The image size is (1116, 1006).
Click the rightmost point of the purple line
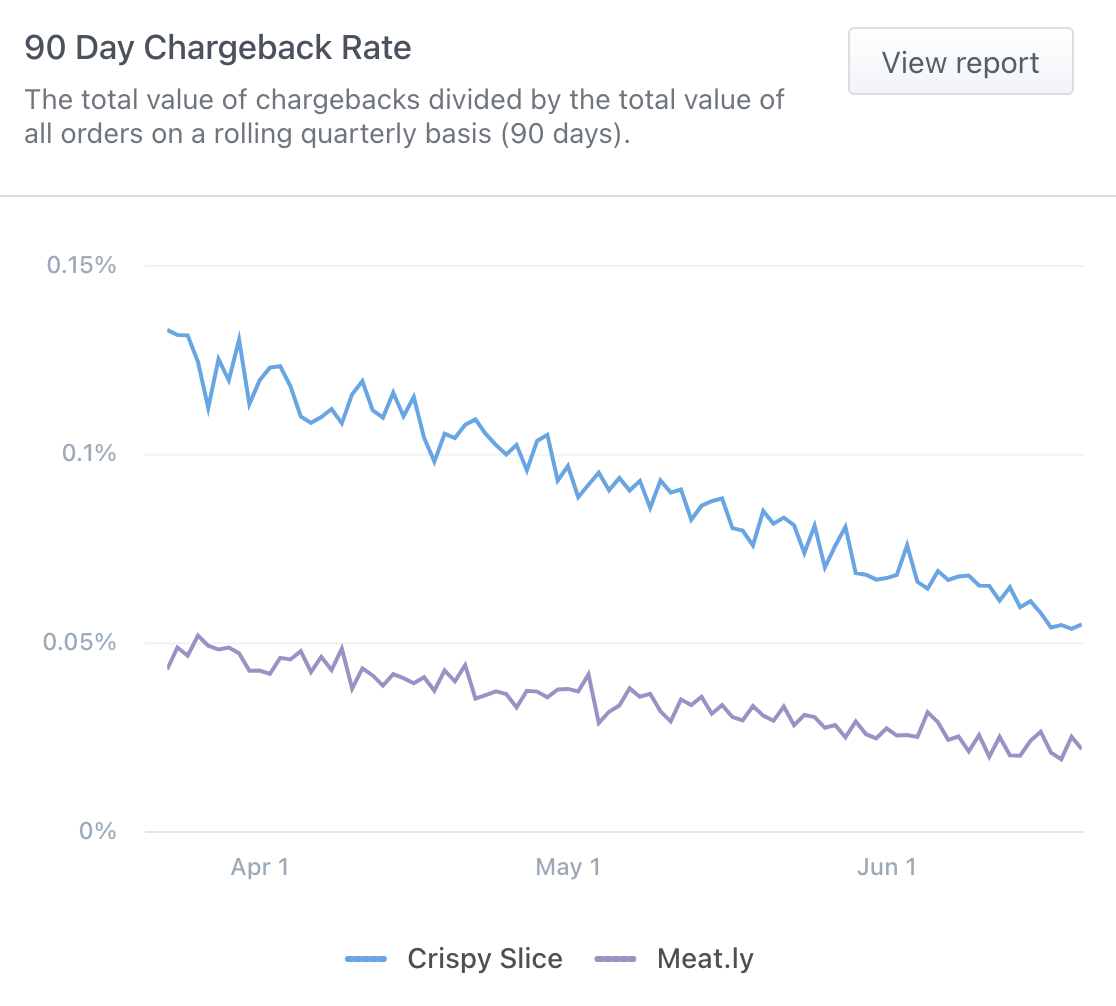(1081, 748)
